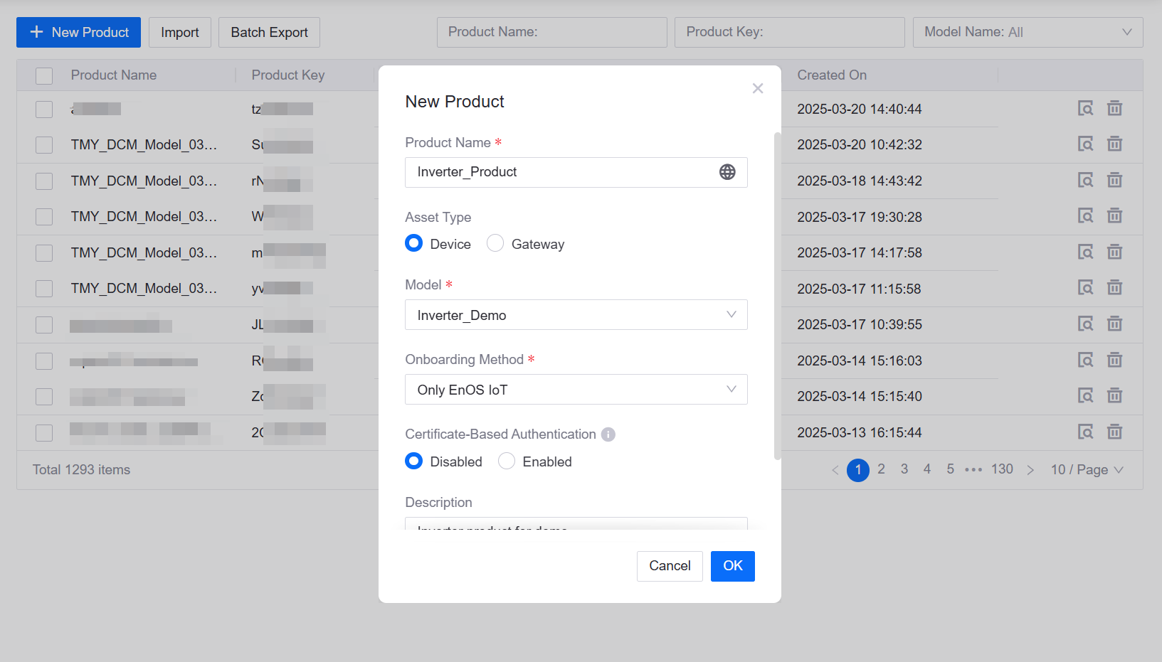
Task: Click the globe icon in Product Name field
Action: 727,172
